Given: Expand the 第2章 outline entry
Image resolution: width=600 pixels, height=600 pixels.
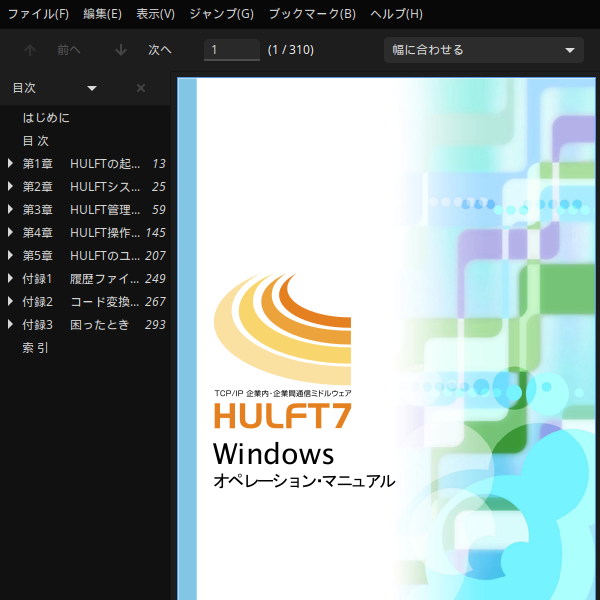Looking at the screenshot, I should (x=11, y=187).
